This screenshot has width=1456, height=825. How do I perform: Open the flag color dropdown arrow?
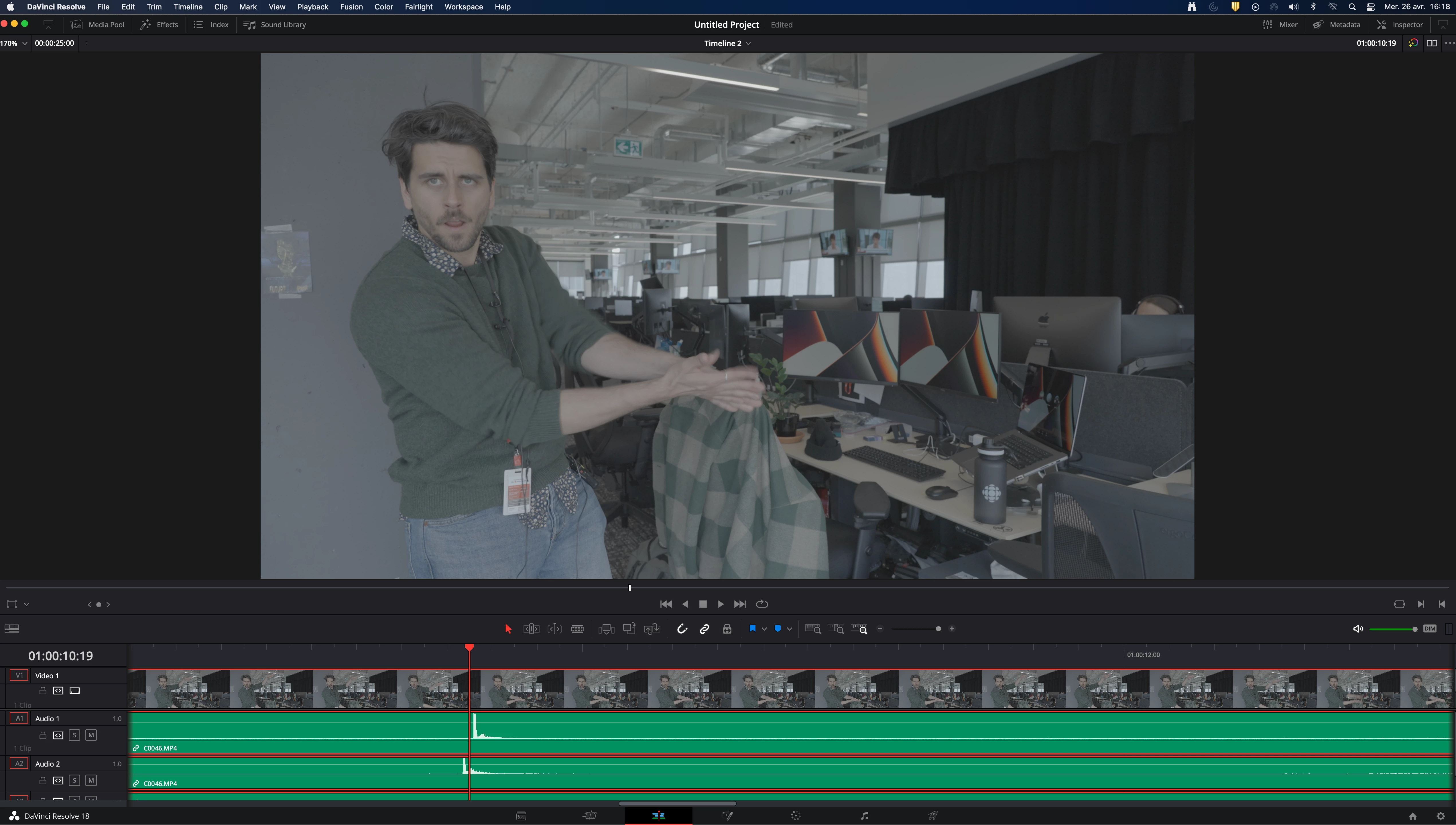coord(765,629)
